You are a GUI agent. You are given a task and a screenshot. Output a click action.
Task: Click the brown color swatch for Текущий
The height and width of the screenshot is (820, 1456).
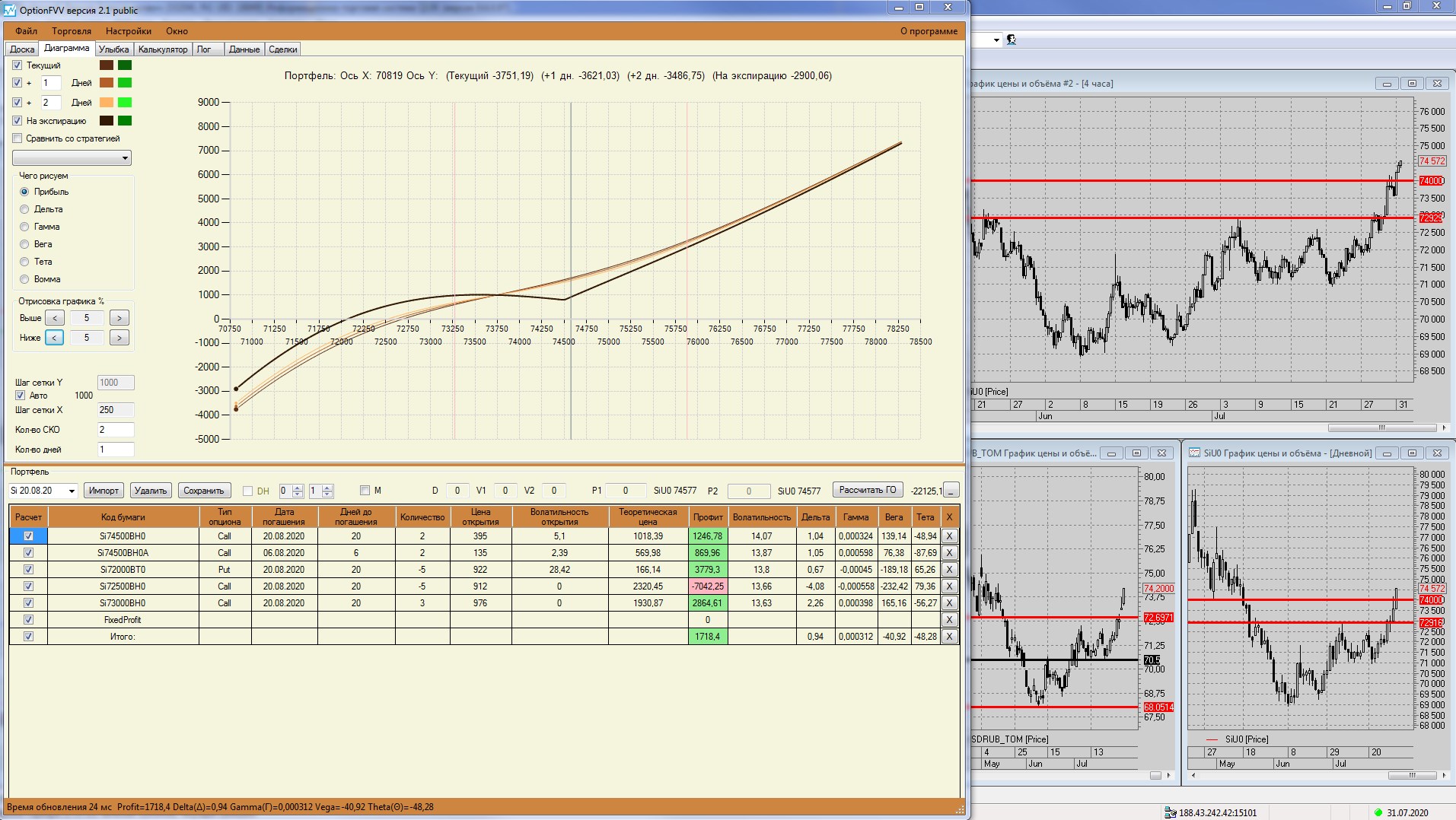click(107, 65)
